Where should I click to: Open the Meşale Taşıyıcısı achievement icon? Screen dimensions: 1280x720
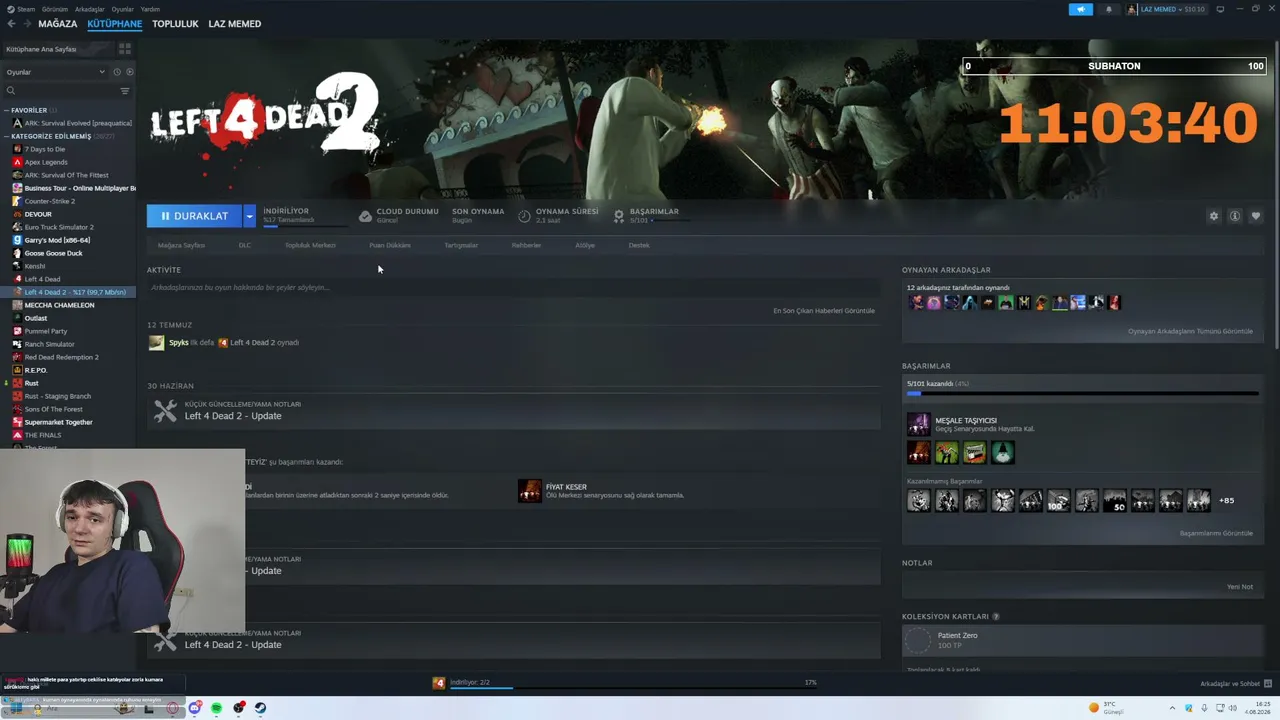pos(918,424)
